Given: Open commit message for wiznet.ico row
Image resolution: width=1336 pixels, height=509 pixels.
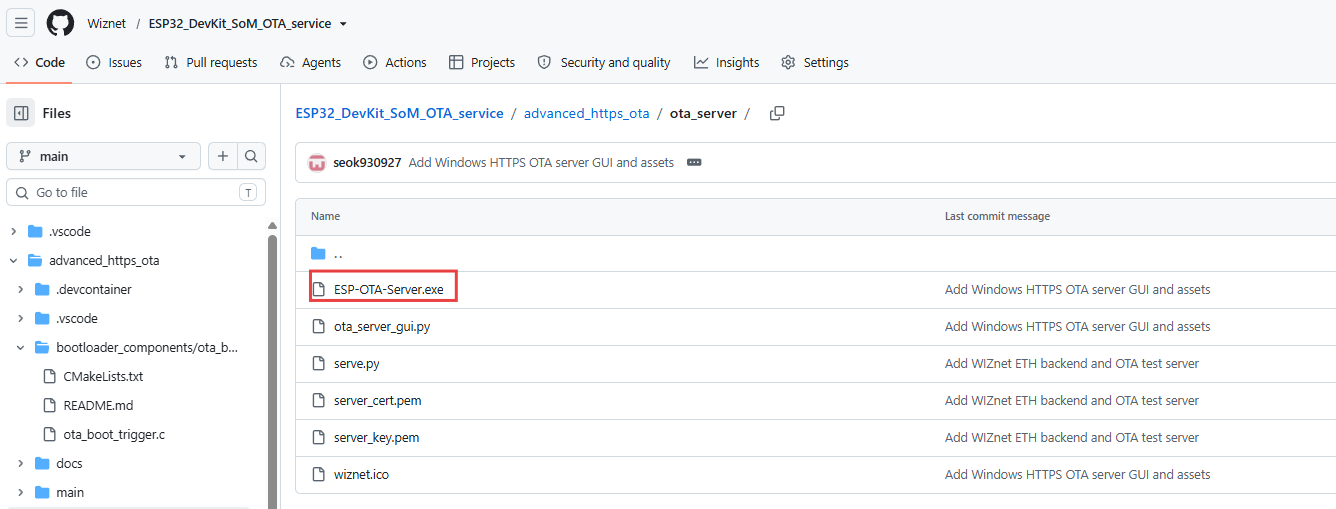Looking at the screenshot, I should [x=1078, y=474].
